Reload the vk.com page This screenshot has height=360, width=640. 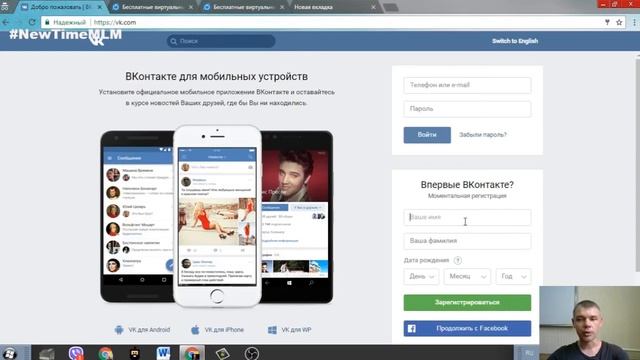coord(32,22)
